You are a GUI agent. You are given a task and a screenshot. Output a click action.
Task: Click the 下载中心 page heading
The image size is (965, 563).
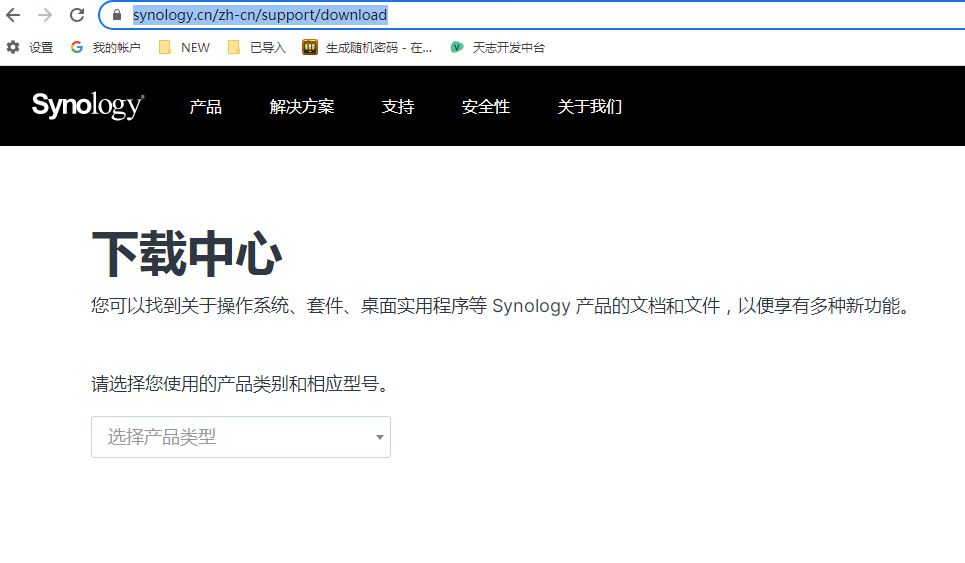tap(186, 254)
